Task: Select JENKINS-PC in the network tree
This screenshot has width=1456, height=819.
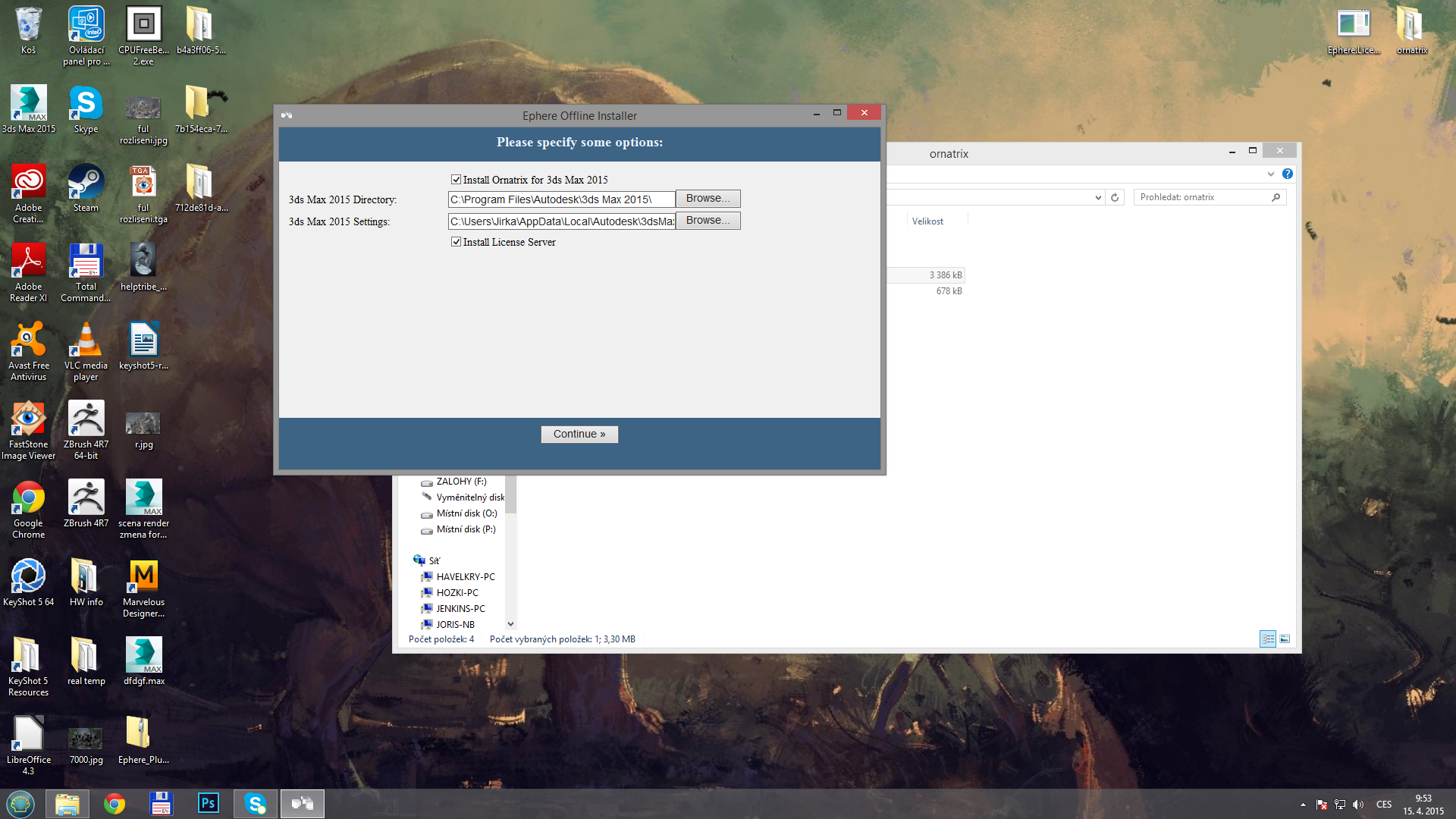Action: click(x=453, y=609)
